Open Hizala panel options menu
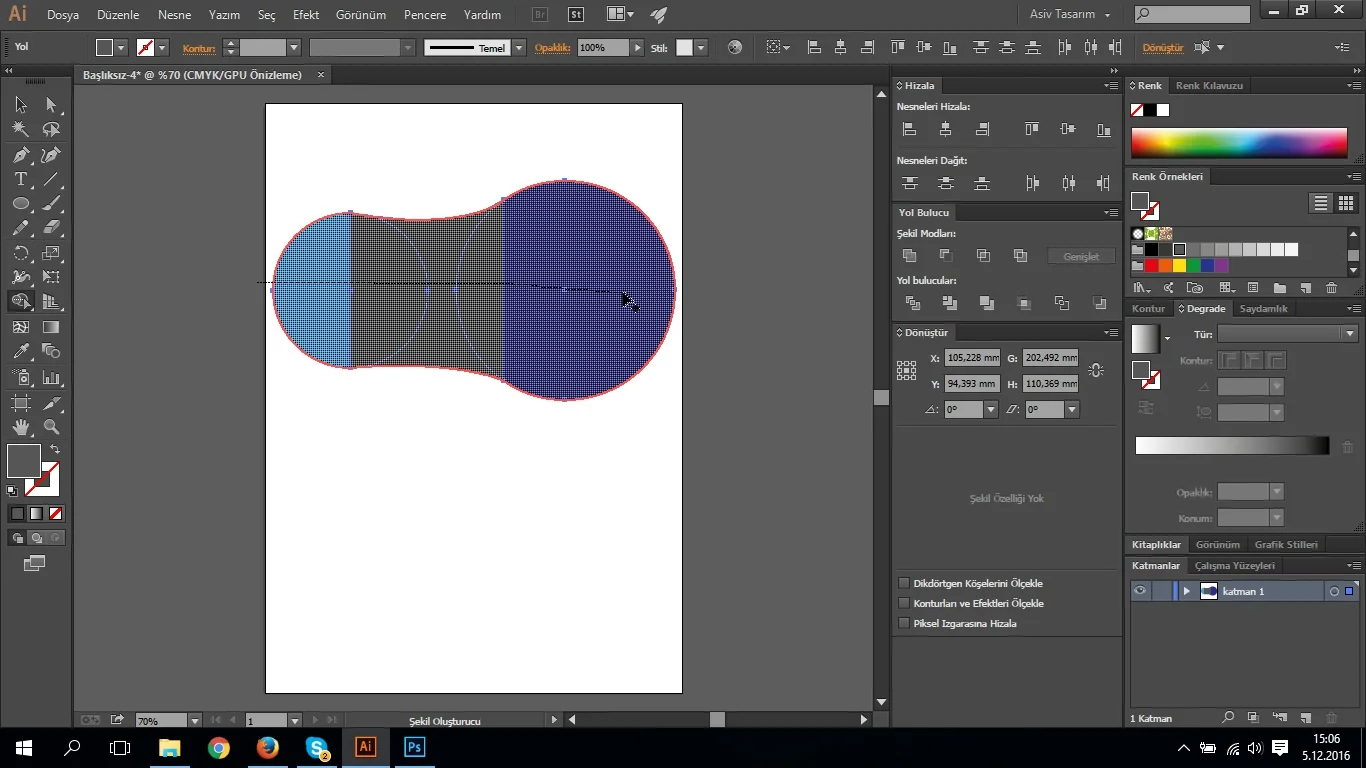This screenshot has width=1366, height=768. 1110,86
